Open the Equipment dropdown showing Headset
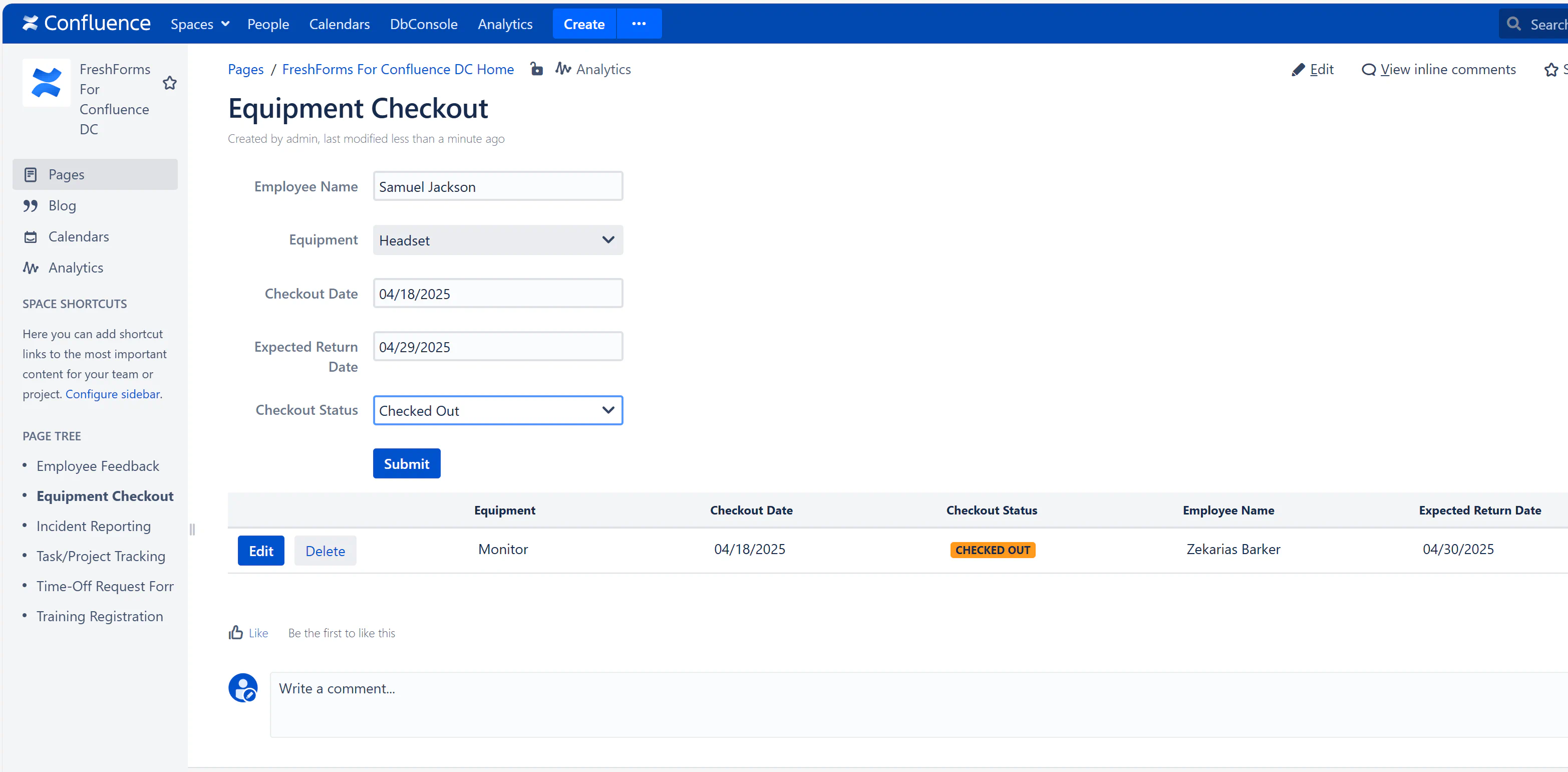This screenshot has width=1568, height=772. click(x=497, y=240)
